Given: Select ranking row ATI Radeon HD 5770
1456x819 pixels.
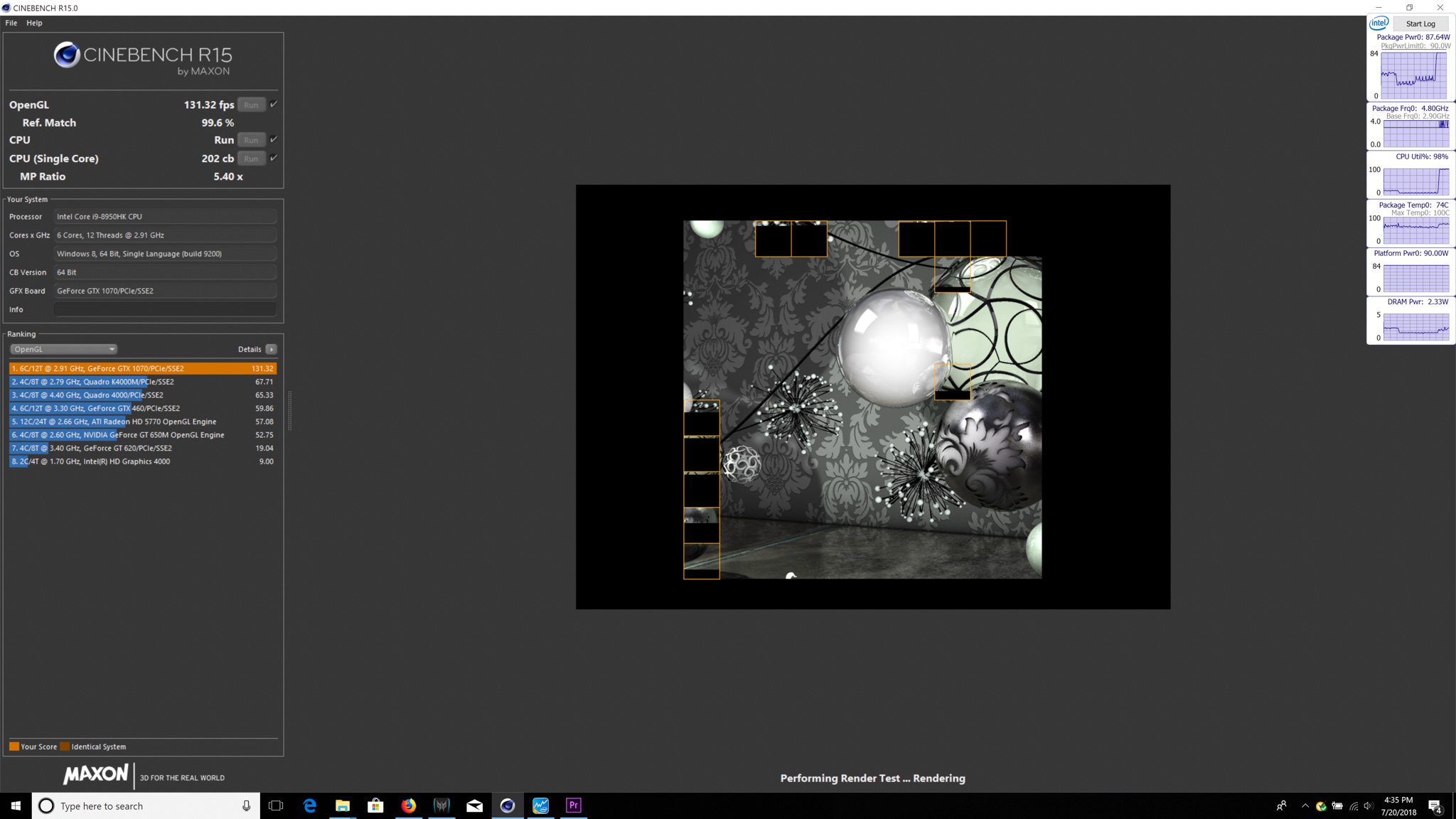Looking at the screenshot, I should pos(143,422).
